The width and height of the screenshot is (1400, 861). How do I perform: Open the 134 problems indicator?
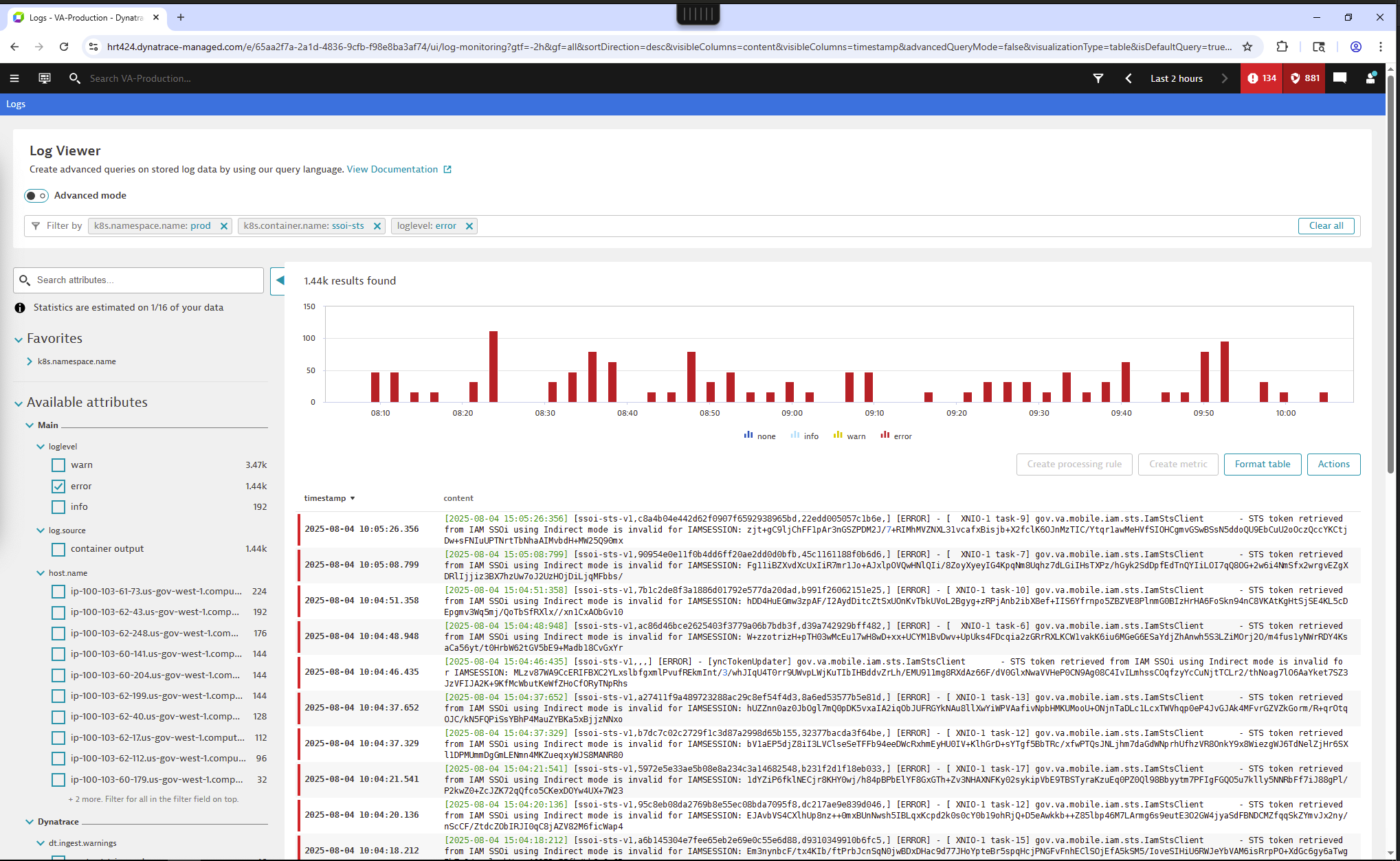1261,78
